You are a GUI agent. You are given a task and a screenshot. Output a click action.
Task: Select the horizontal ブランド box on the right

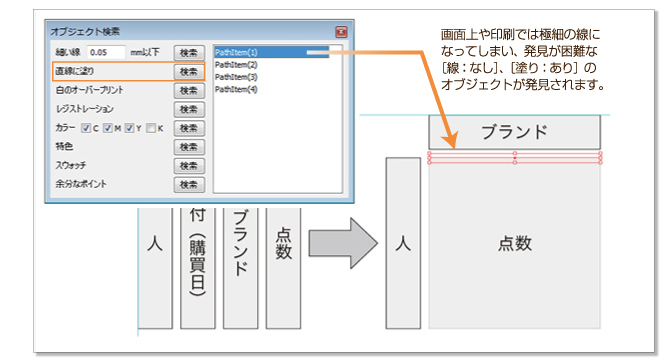coord(514,132)
